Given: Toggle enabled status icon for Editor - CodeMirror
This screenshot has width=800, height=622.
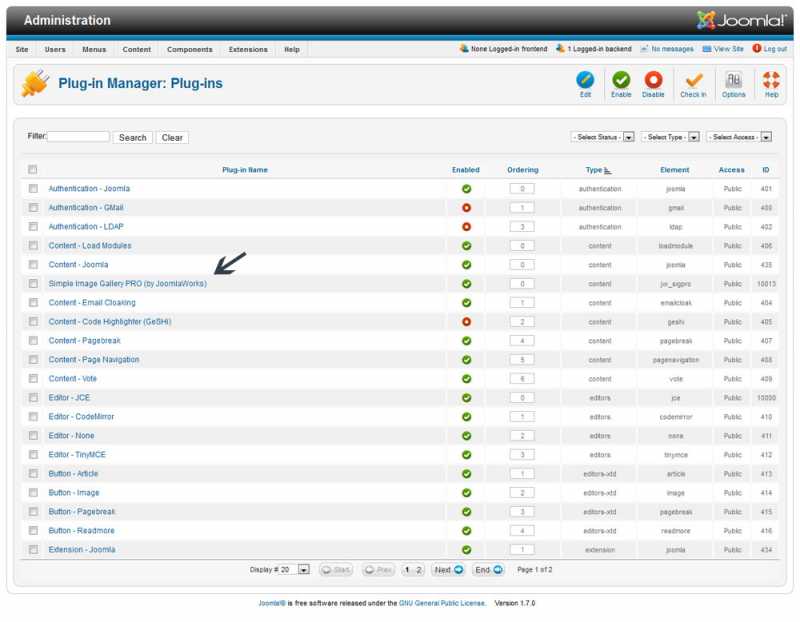Looking at the screenshot, I should point(466,417).
